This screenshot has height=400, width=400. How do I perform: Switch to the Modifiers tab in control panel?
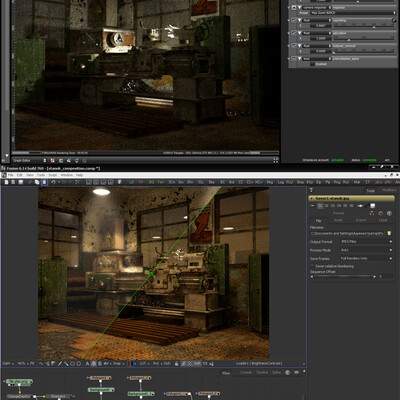389,190
